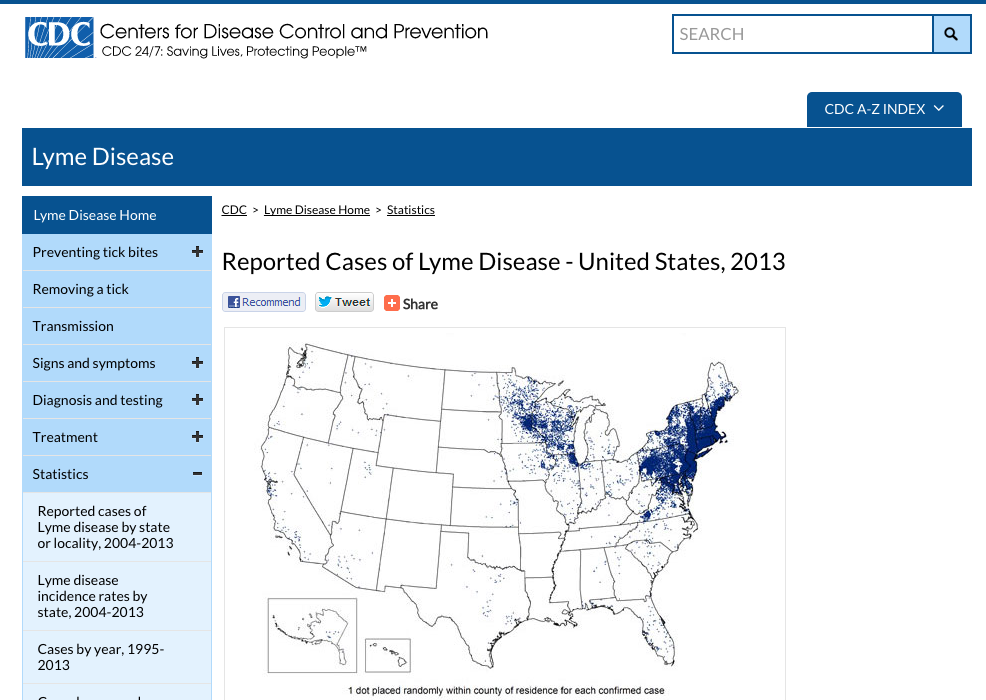This screenshot has height=700, width=986.
Task: Select Removing a tick menu item
Action: [81, 289]
